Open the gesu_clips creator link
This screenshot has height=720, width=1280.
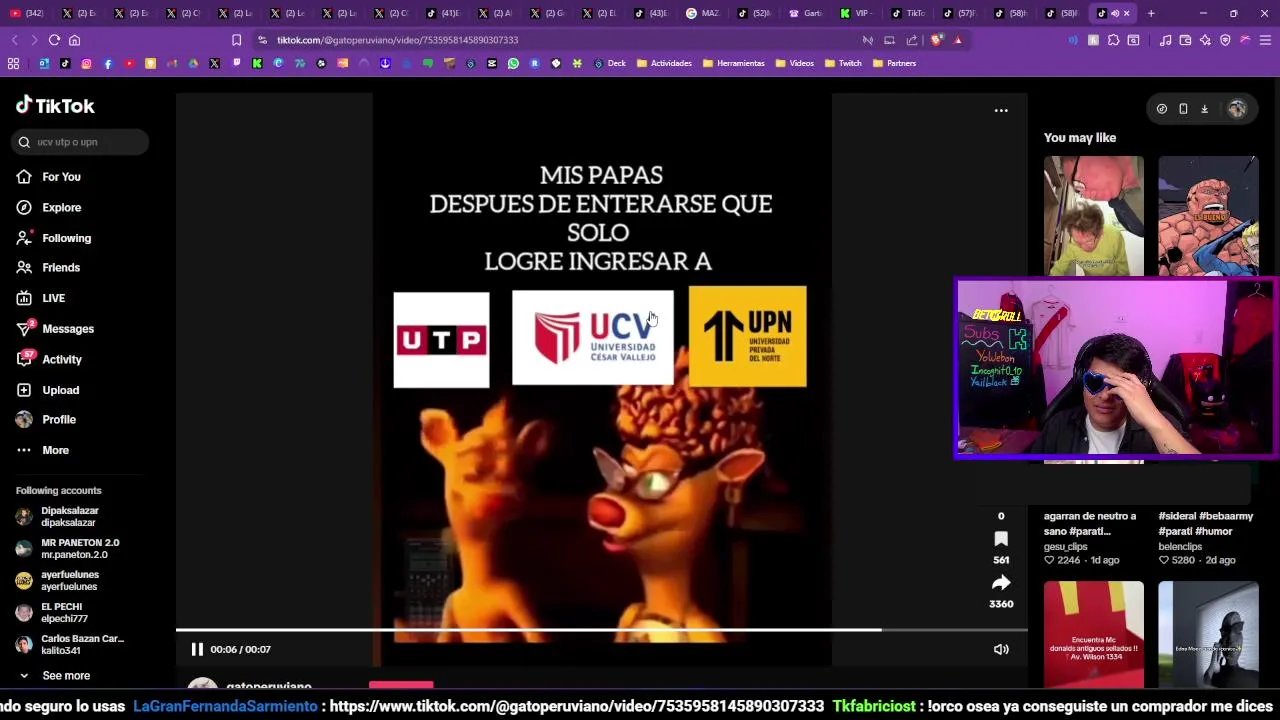point(1065,547)
